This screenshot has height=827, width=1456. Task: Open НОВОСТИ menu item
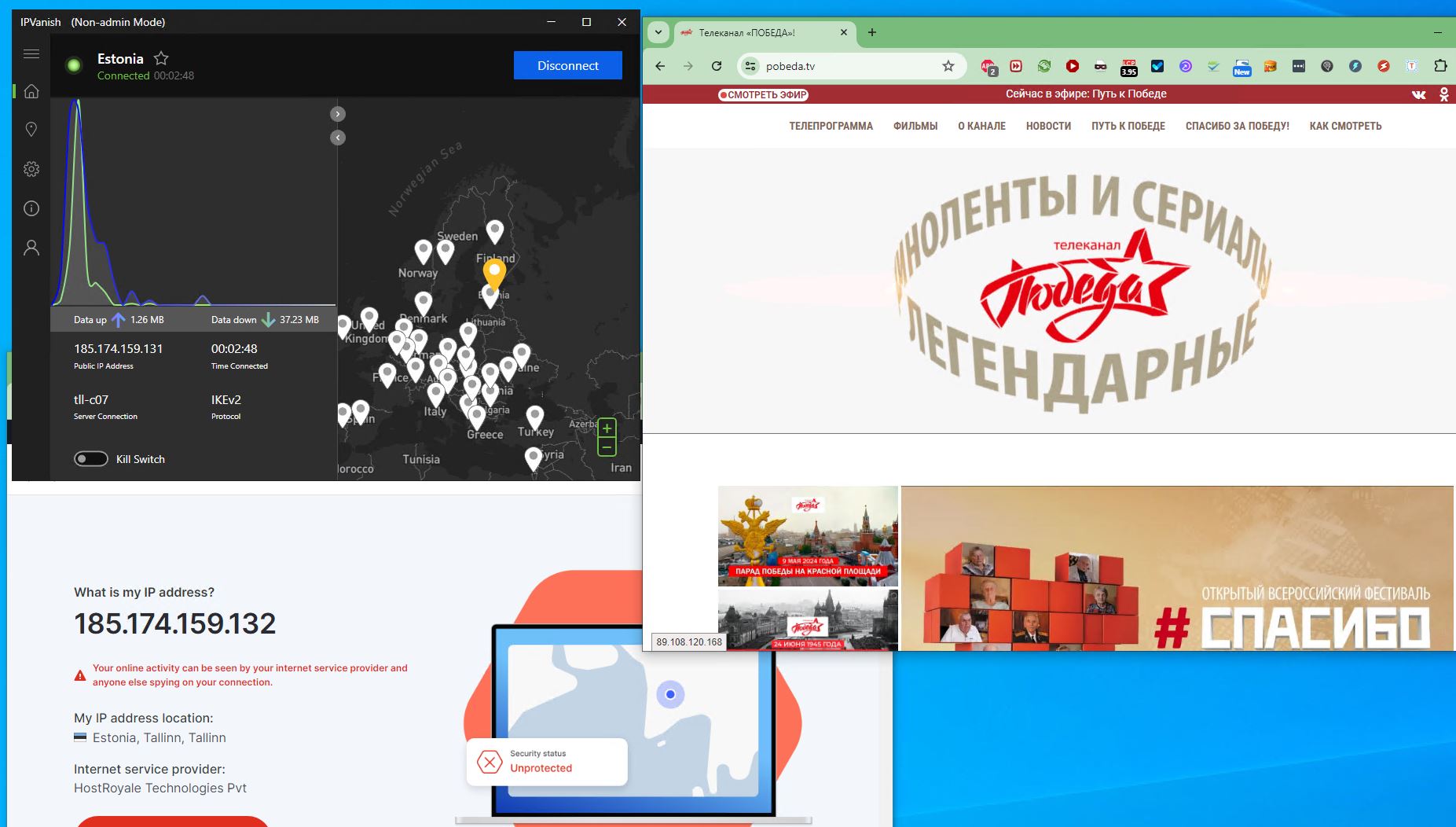1048,126
